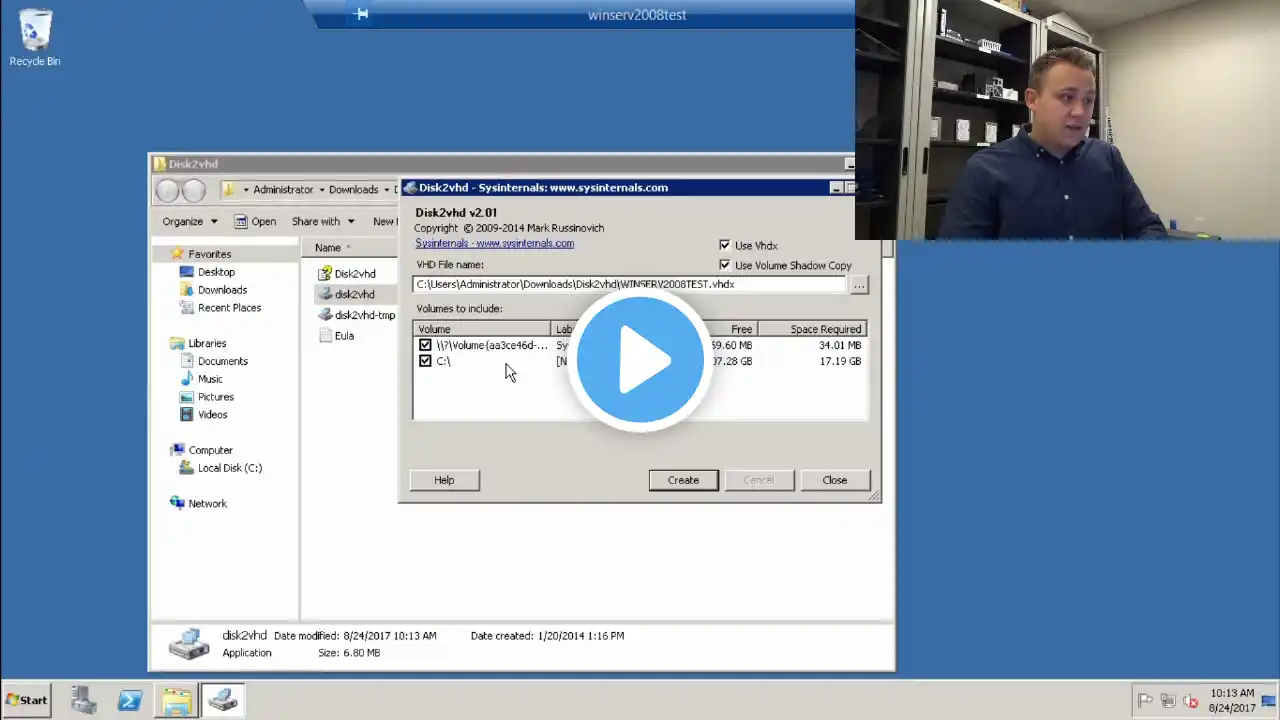1280x720 pixels.
Task: Click the 34.01 MB space required value
Action: [840, 345]
